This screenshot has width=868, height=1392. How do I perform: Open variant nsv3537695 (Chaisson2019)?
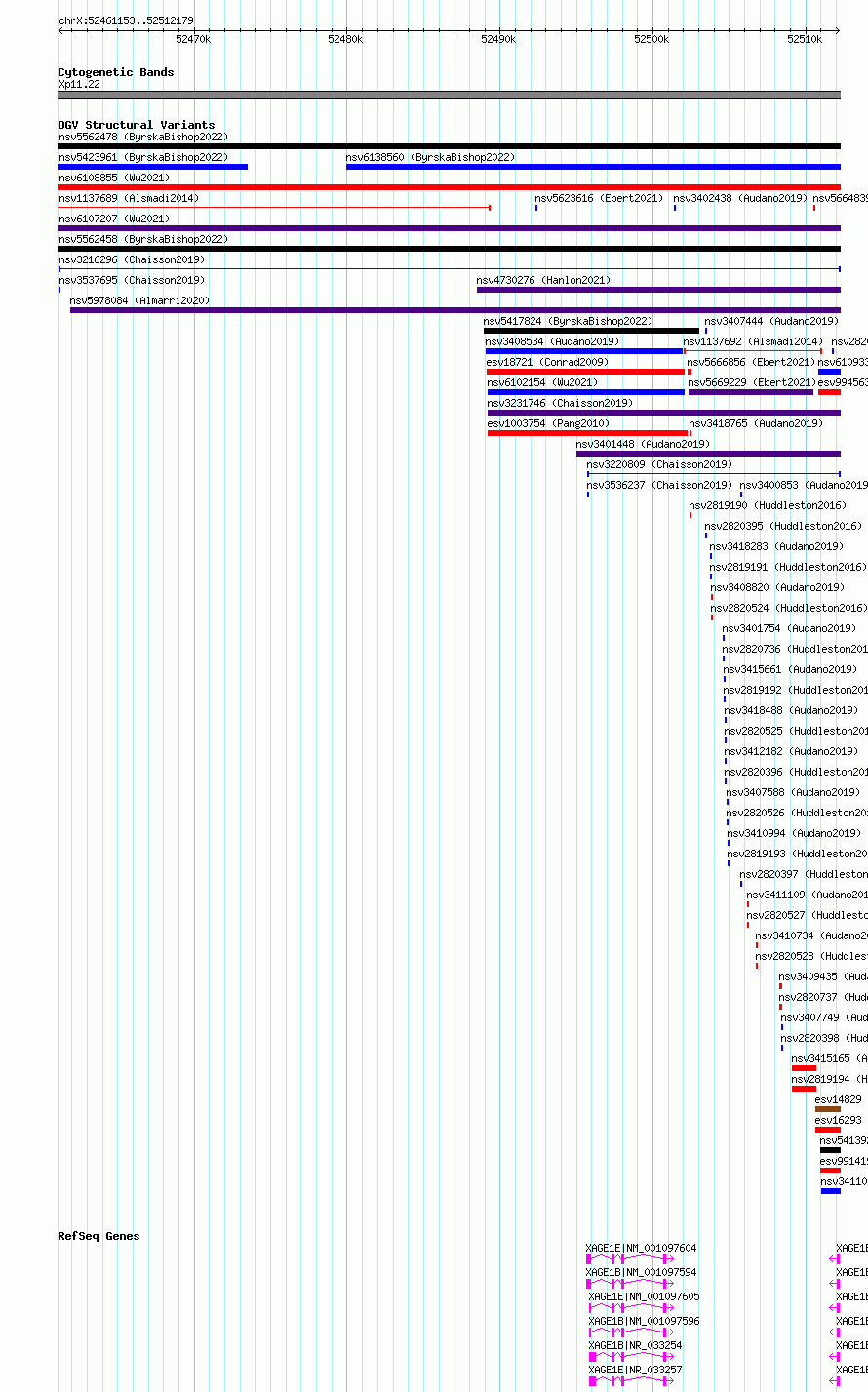point(132,280)
